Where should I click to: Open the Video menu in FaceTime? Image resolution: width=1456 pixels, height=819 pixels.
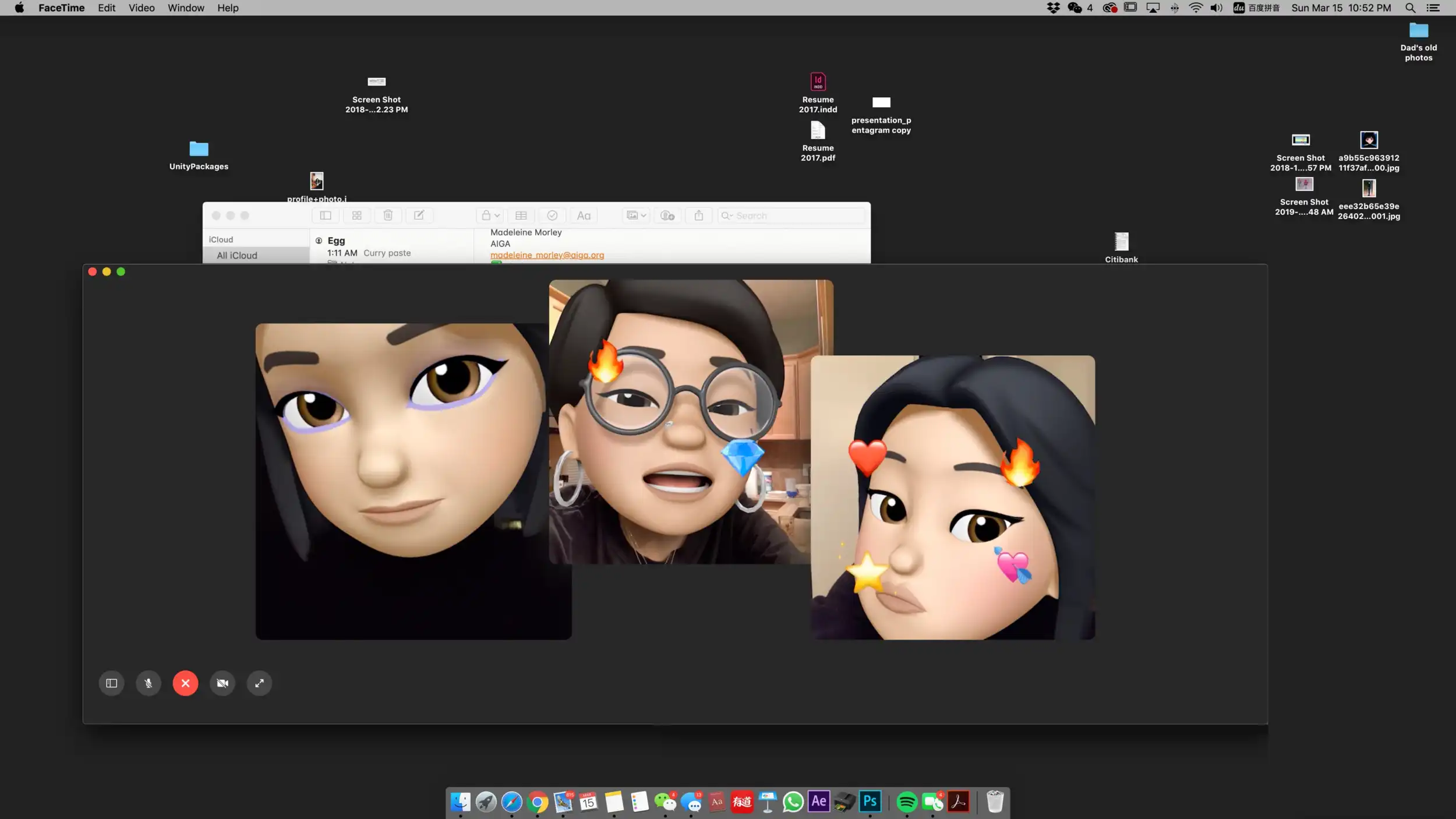coord(141,8)
